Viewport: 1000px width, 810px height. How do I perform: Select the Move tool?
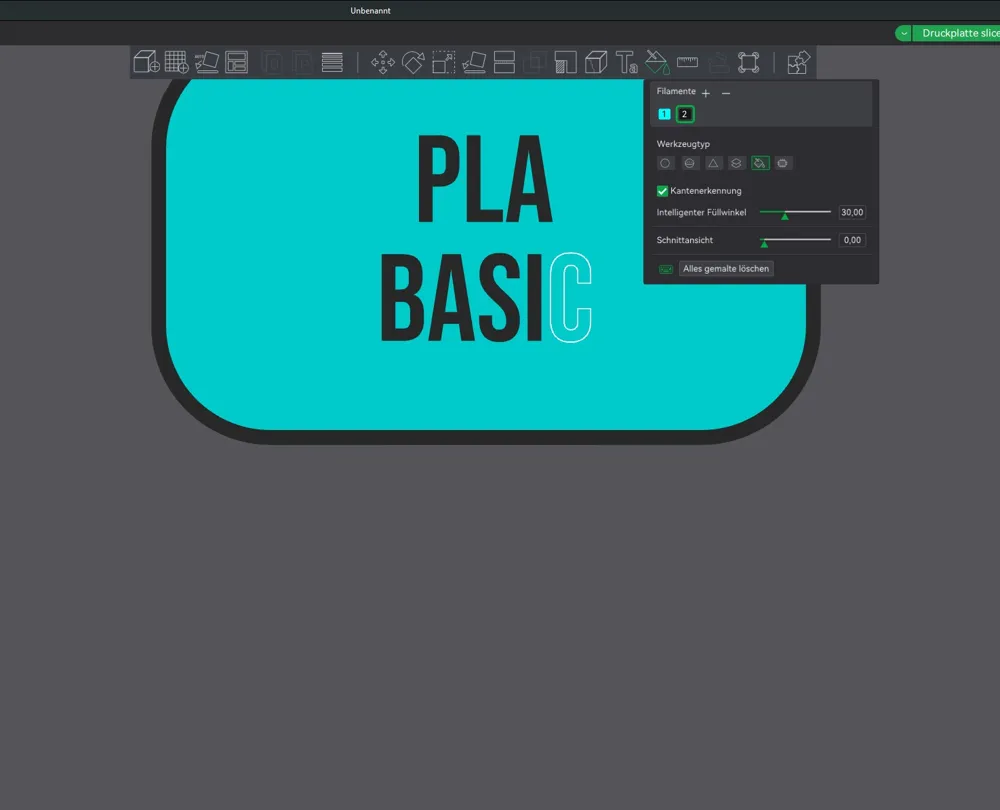tap(383, 62)
